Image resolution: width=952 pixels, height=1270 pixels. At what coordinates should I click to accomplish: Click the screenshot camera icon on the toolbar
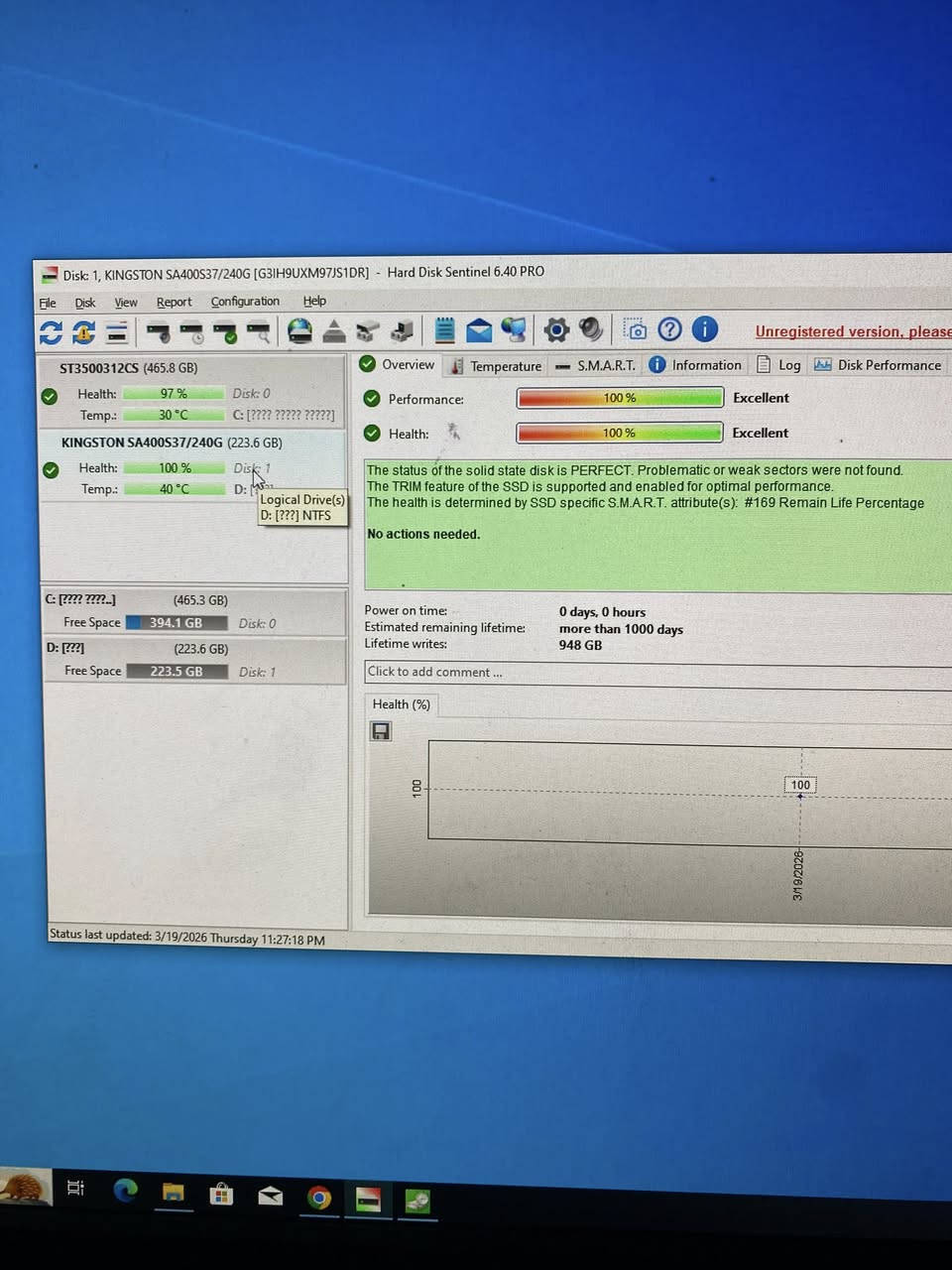(636, 329)
